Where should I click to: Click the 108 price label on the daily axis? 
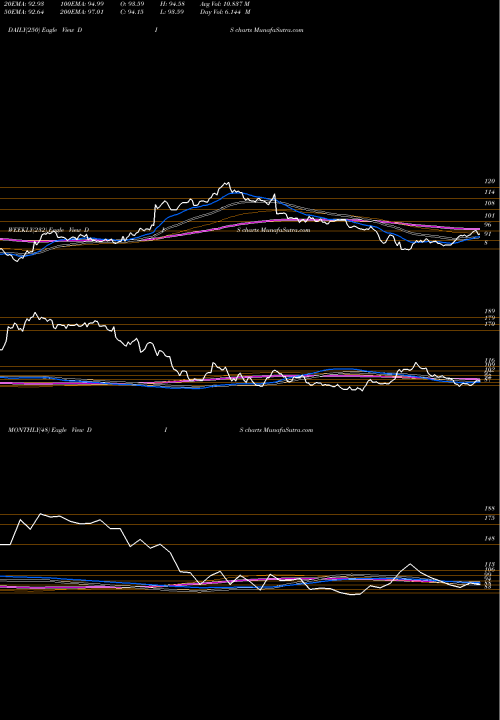(490, 203)
